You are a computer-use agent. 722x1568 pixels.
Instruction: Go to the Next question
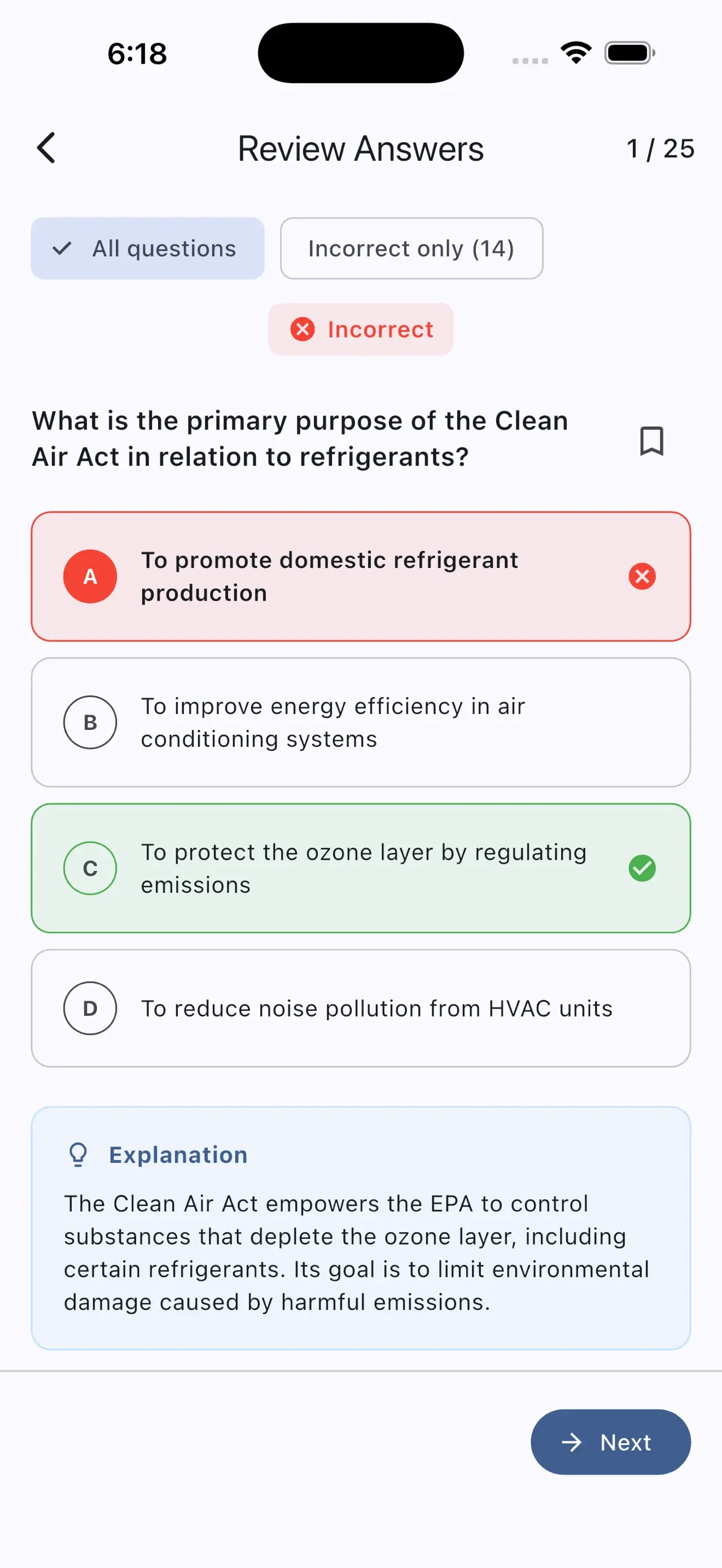point(611,1442)
